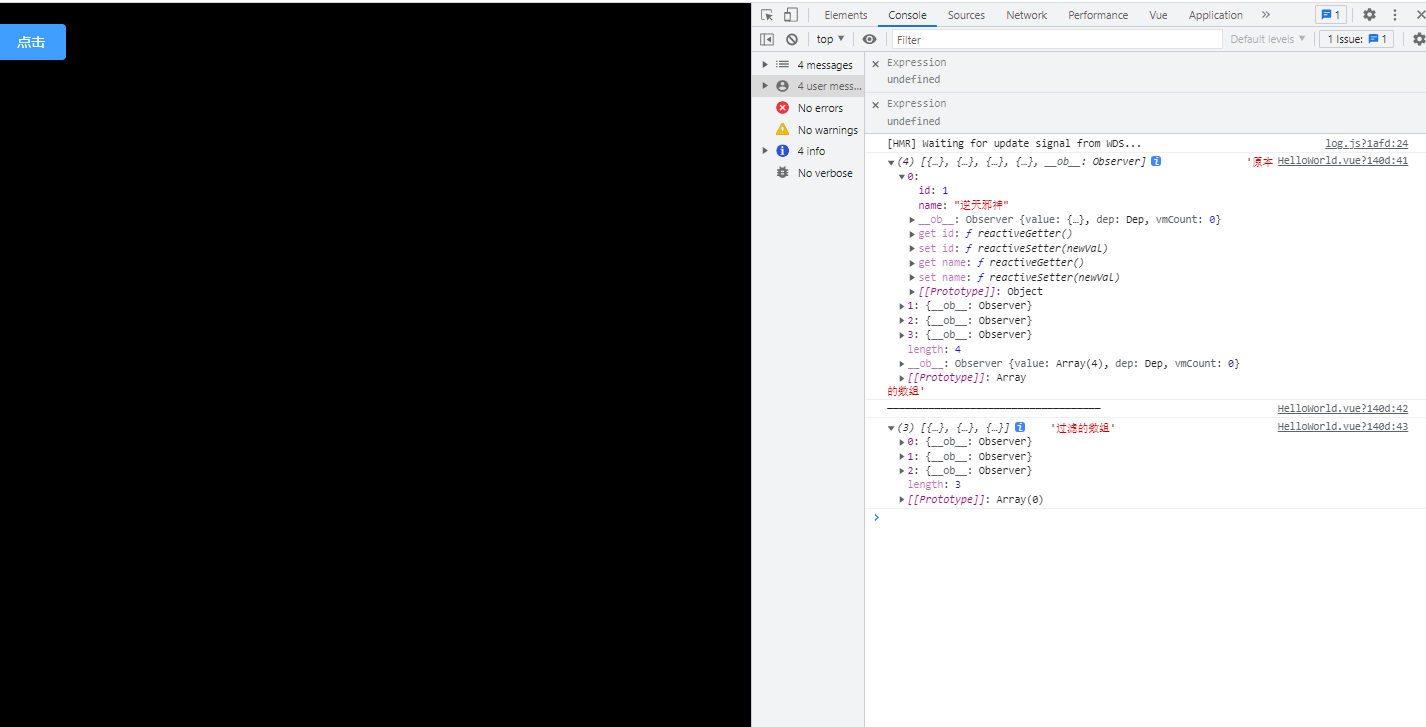This screenshot has width=1426, height=727.
Task: Open the Default levels dropdown
Action: pos(1267,39)
